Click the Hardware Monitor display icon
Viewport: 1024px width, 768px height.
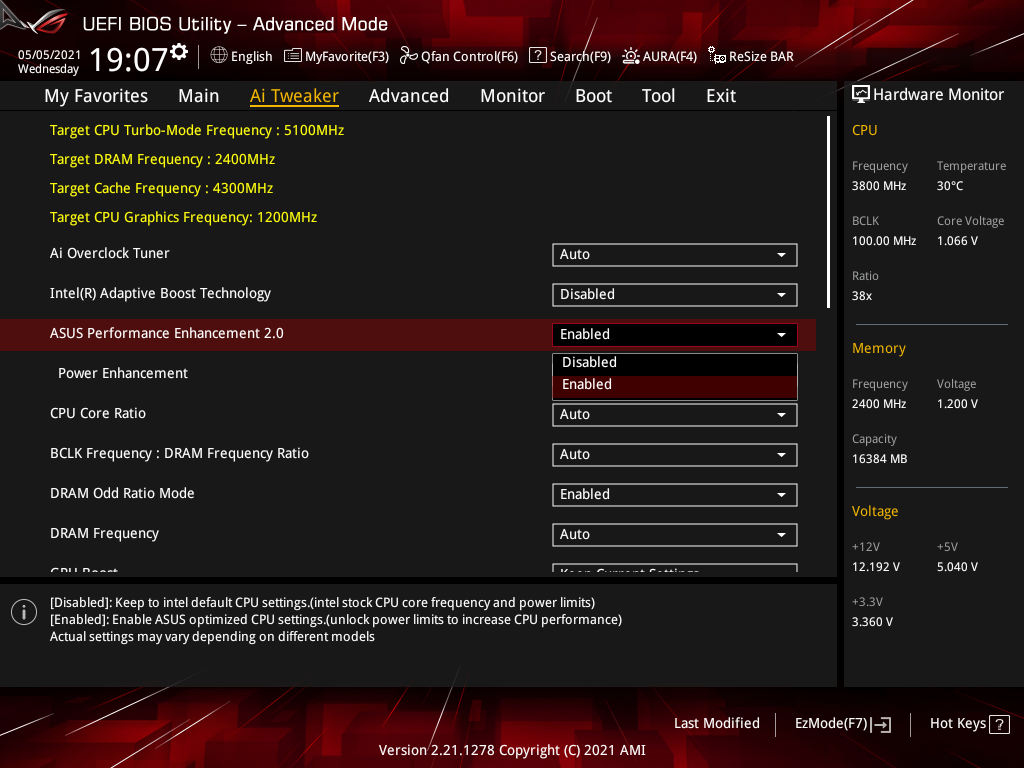pyautogui.click(x=861, y=94)
